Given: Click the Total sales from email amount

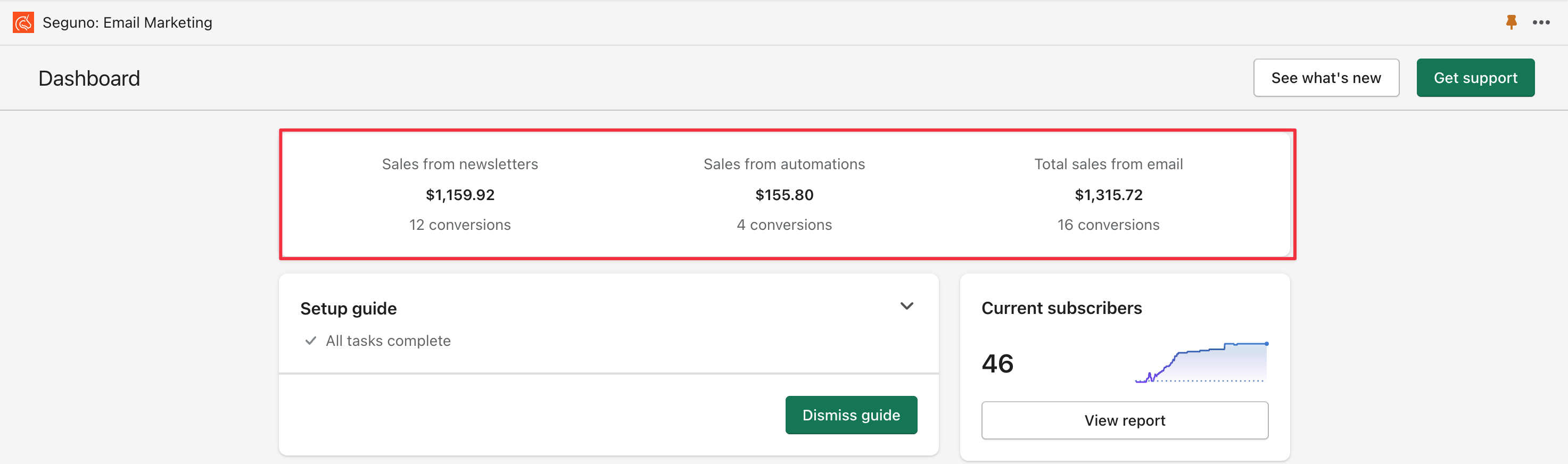Looking at the screenshot, I should pyautogui.click(x=1109, y=195).
